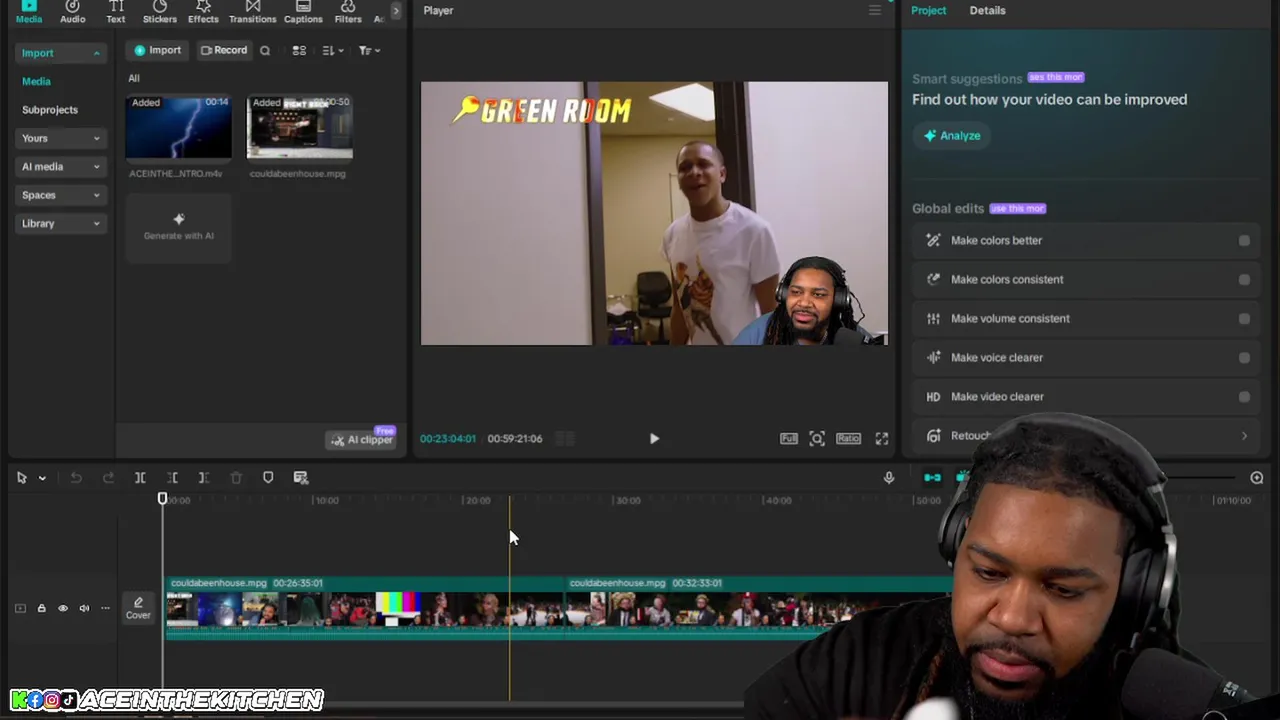Select the couldabeenhouse.mpg media thumbnail
Viewport: 1280px width, 720px height.
coord(299,127)
